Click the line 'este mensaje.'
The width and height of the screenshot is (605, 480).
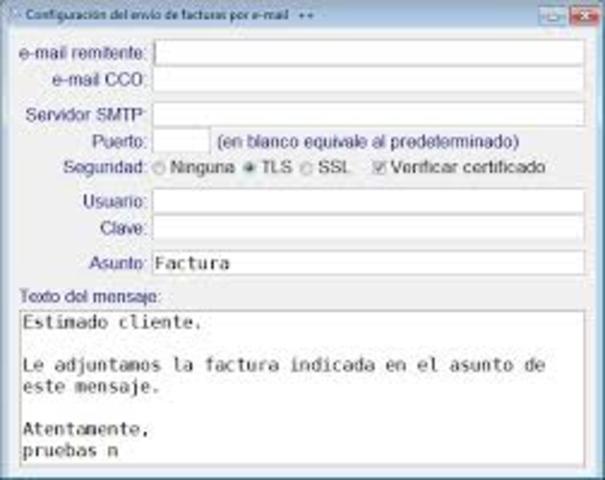tap(91, 387)
